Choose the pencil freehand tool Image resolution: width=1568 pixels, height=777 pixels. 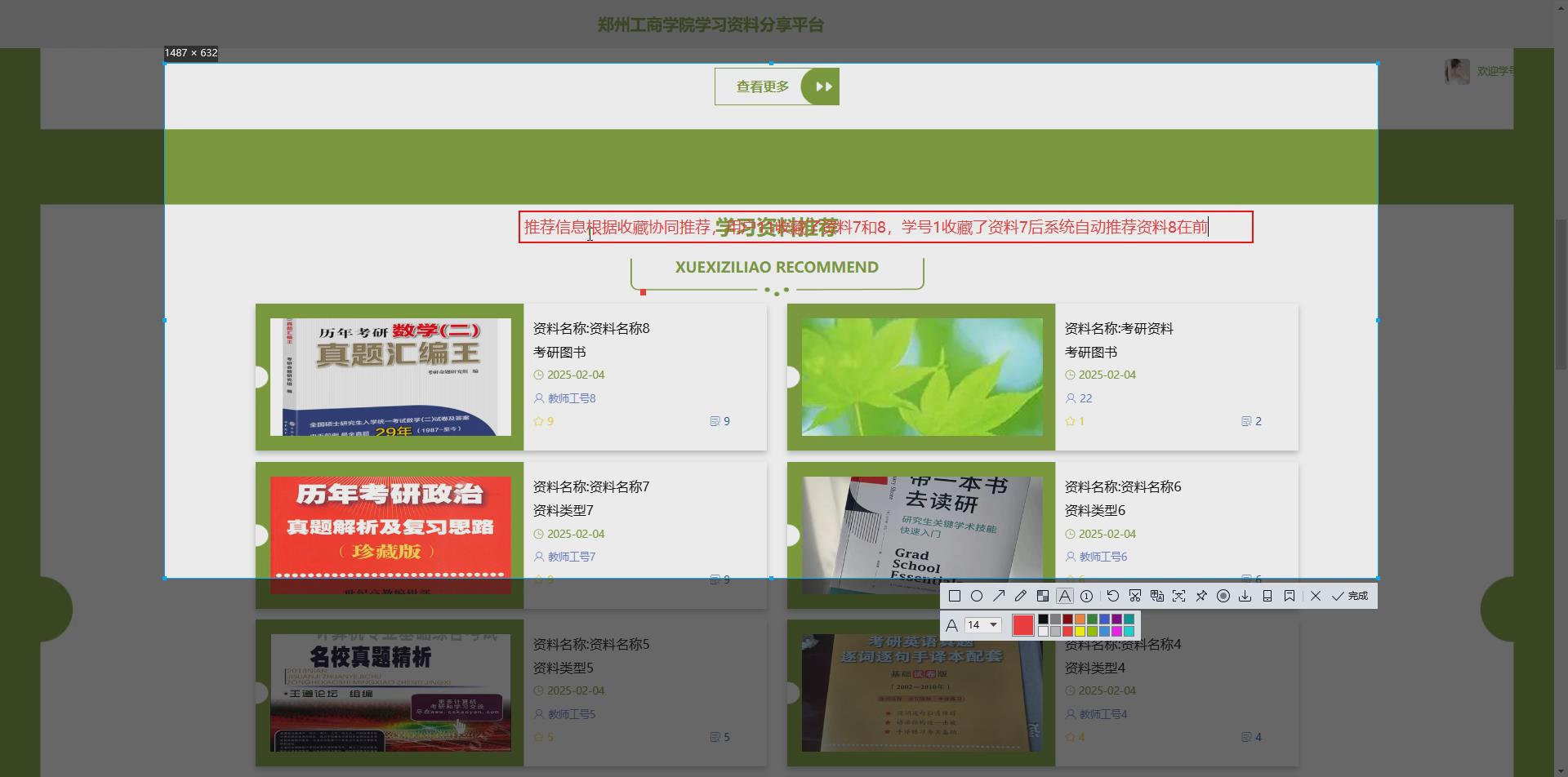[1021, 596]
